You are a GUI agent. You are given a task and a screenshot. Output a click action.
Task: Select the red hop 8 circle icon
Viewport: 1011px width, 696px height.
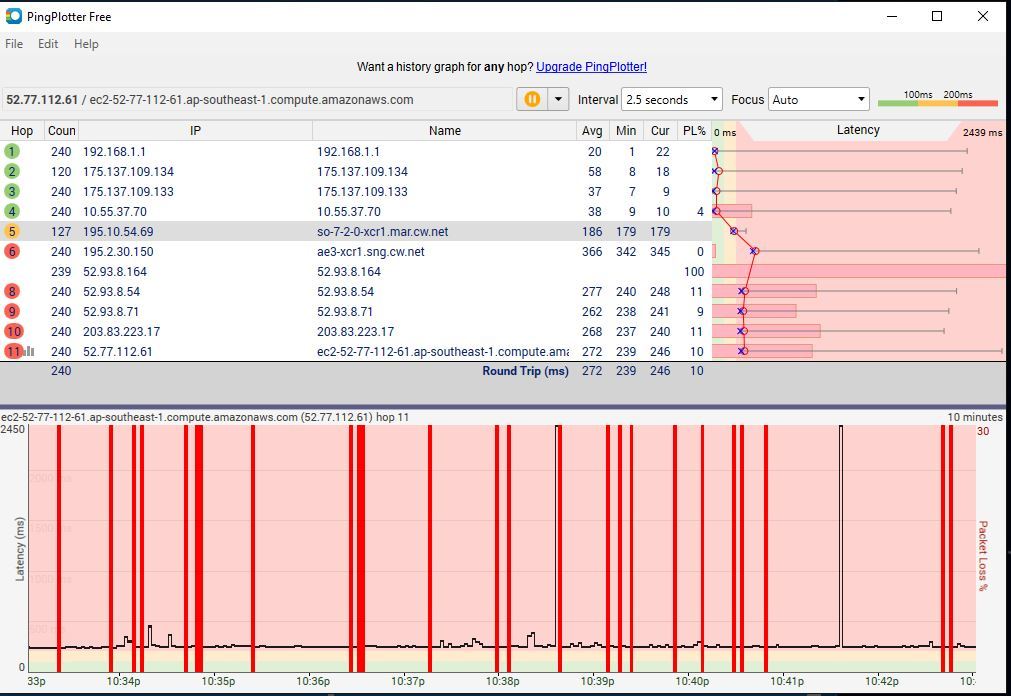[x=12, y=291]
